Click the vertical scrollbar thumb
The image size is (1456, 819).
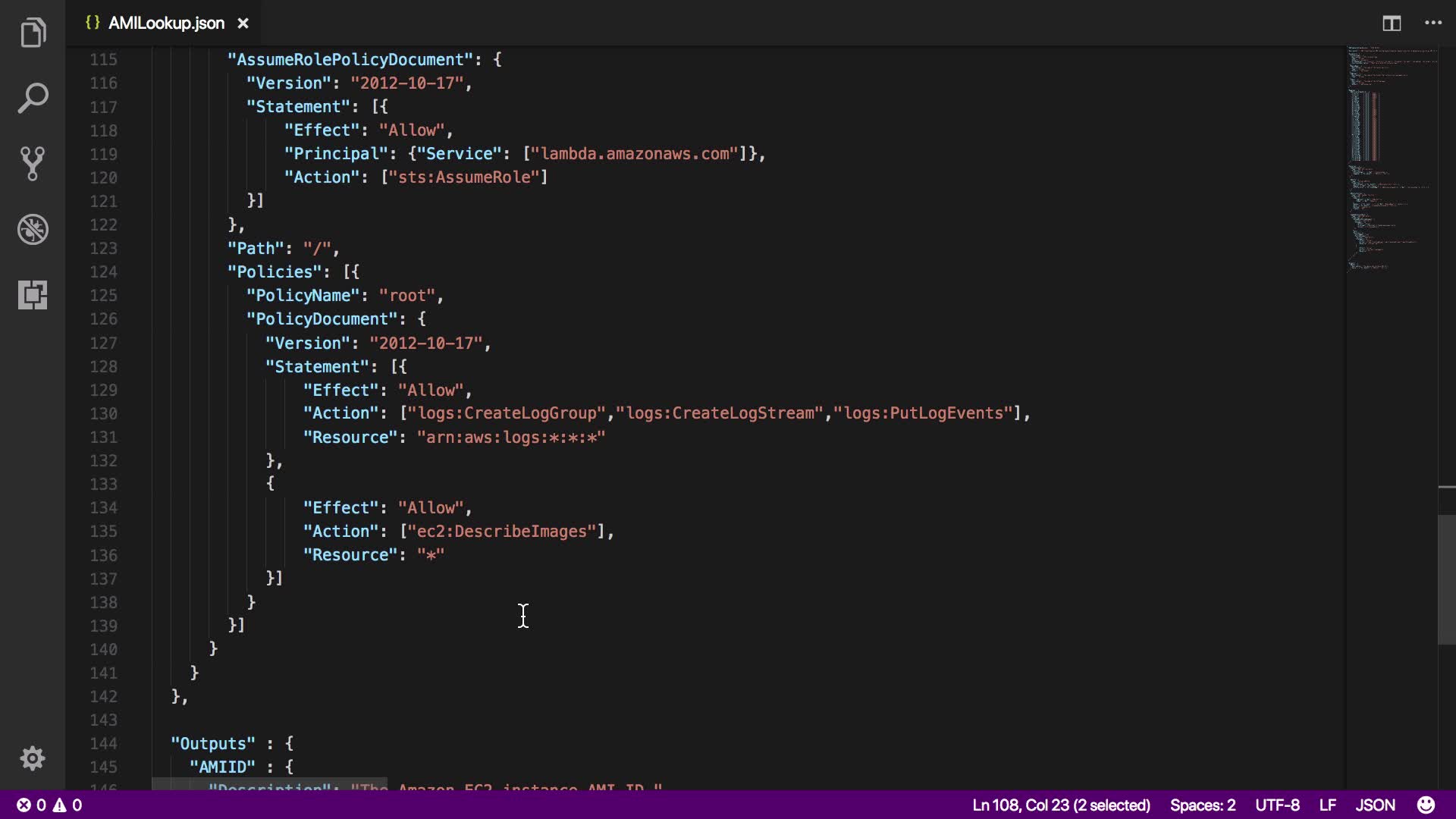tap(1446, 579)
